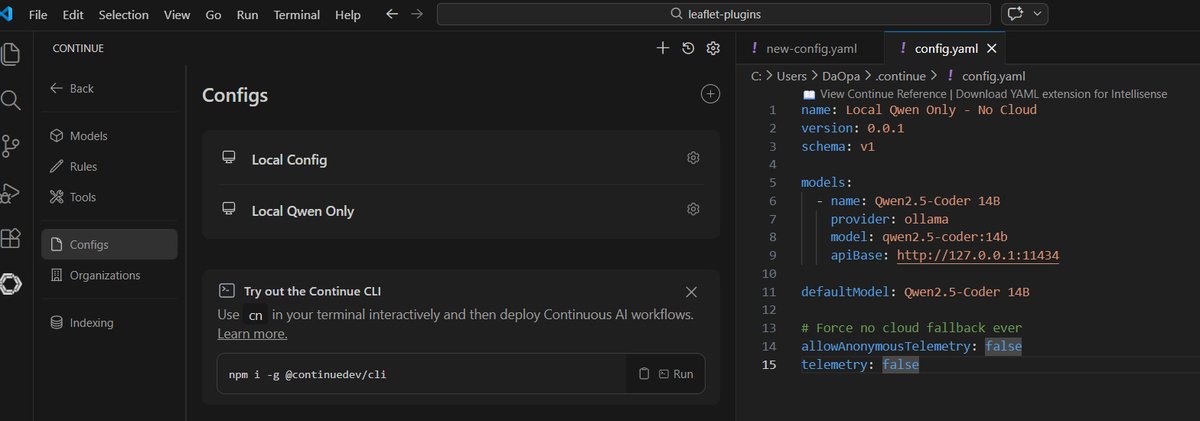Click the telemetry: false line

pos(860,365)
